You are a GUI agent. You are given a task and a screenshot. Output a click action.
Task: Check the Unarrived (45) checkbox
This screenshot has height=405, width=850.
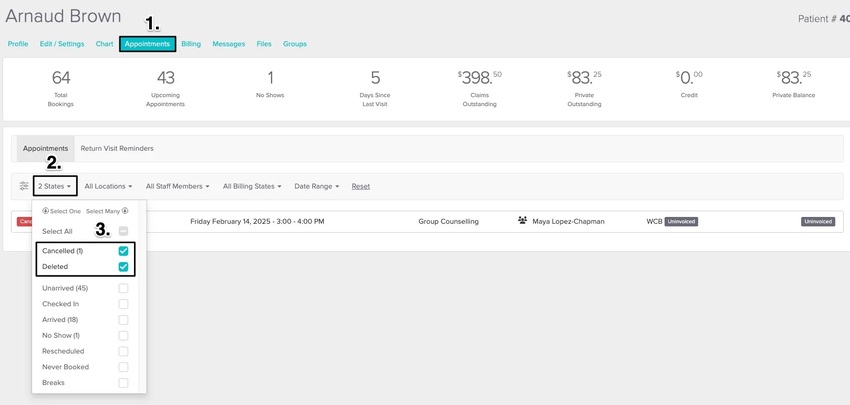[124, 288]
